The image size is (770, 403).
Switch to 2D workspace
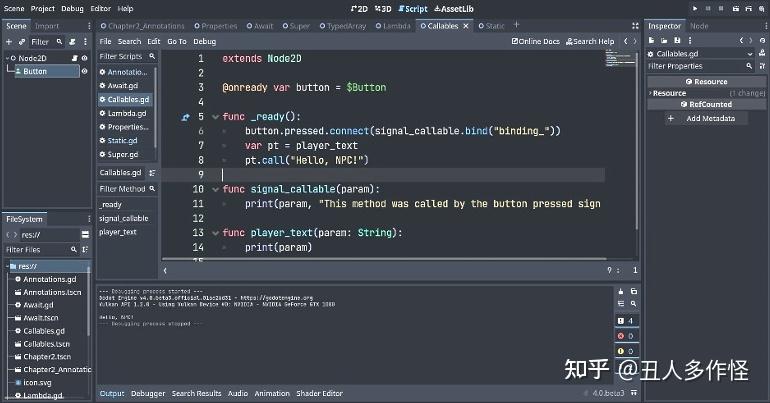(x=359, y=8)
